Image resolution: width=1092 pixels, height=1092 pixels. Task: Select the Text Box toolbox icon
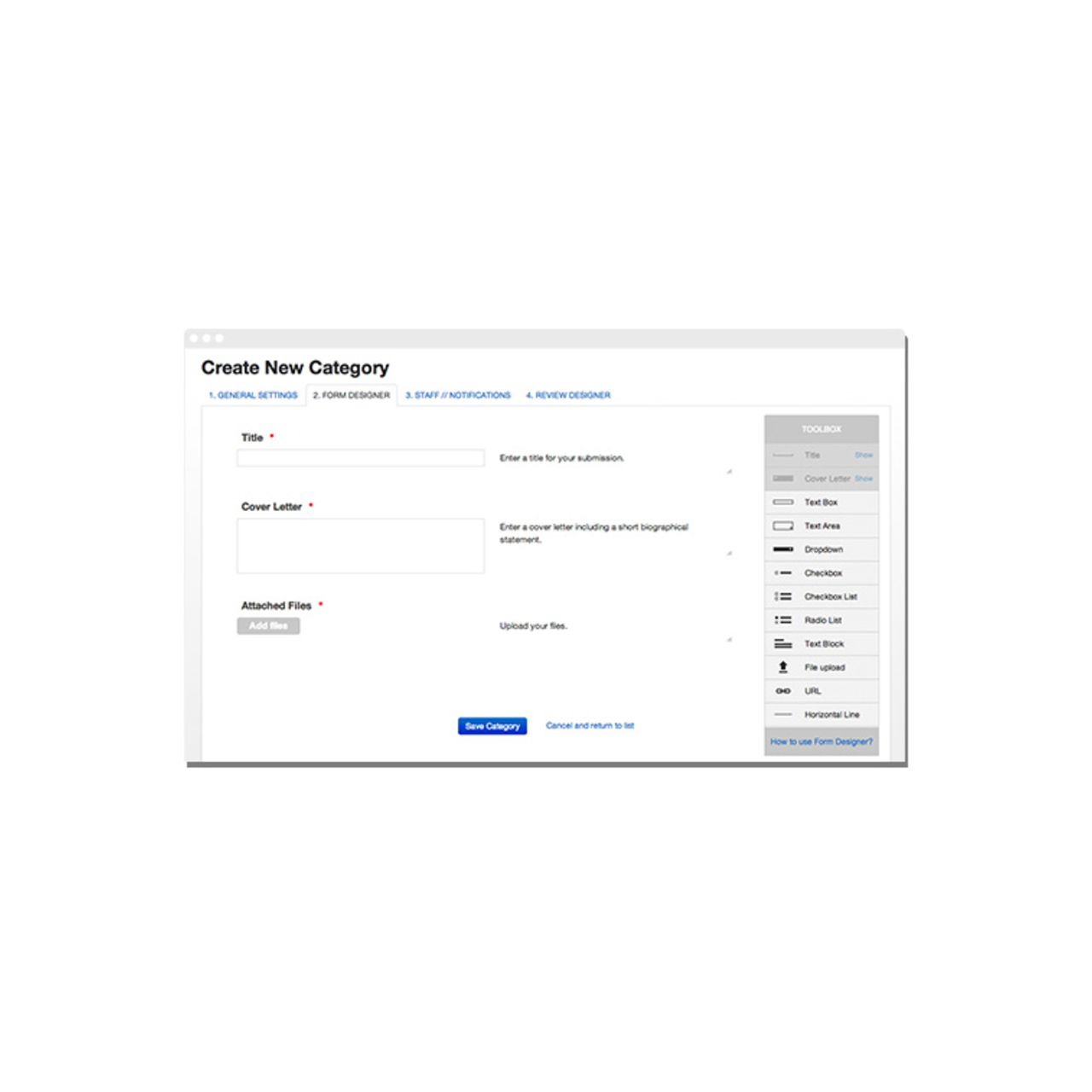pyautogui.click(x=781, y=502)
